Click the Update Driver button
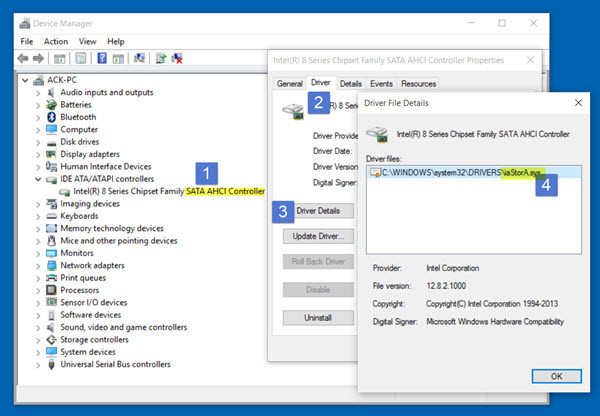 pos(318,237)
